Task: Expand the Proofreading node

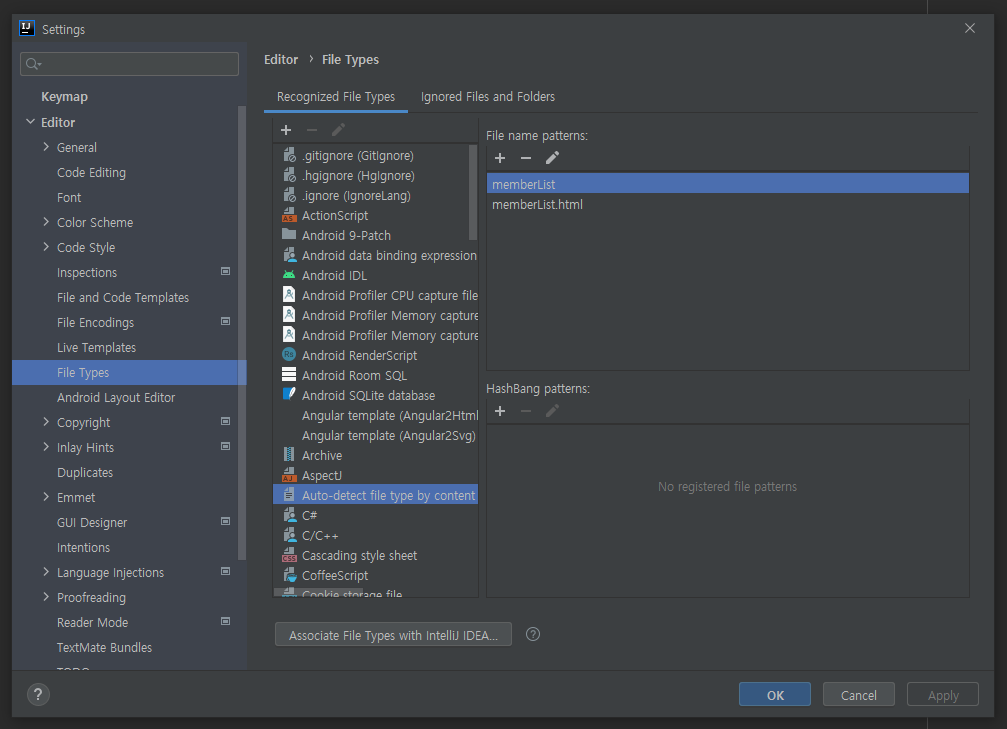Action: (46, 597)
